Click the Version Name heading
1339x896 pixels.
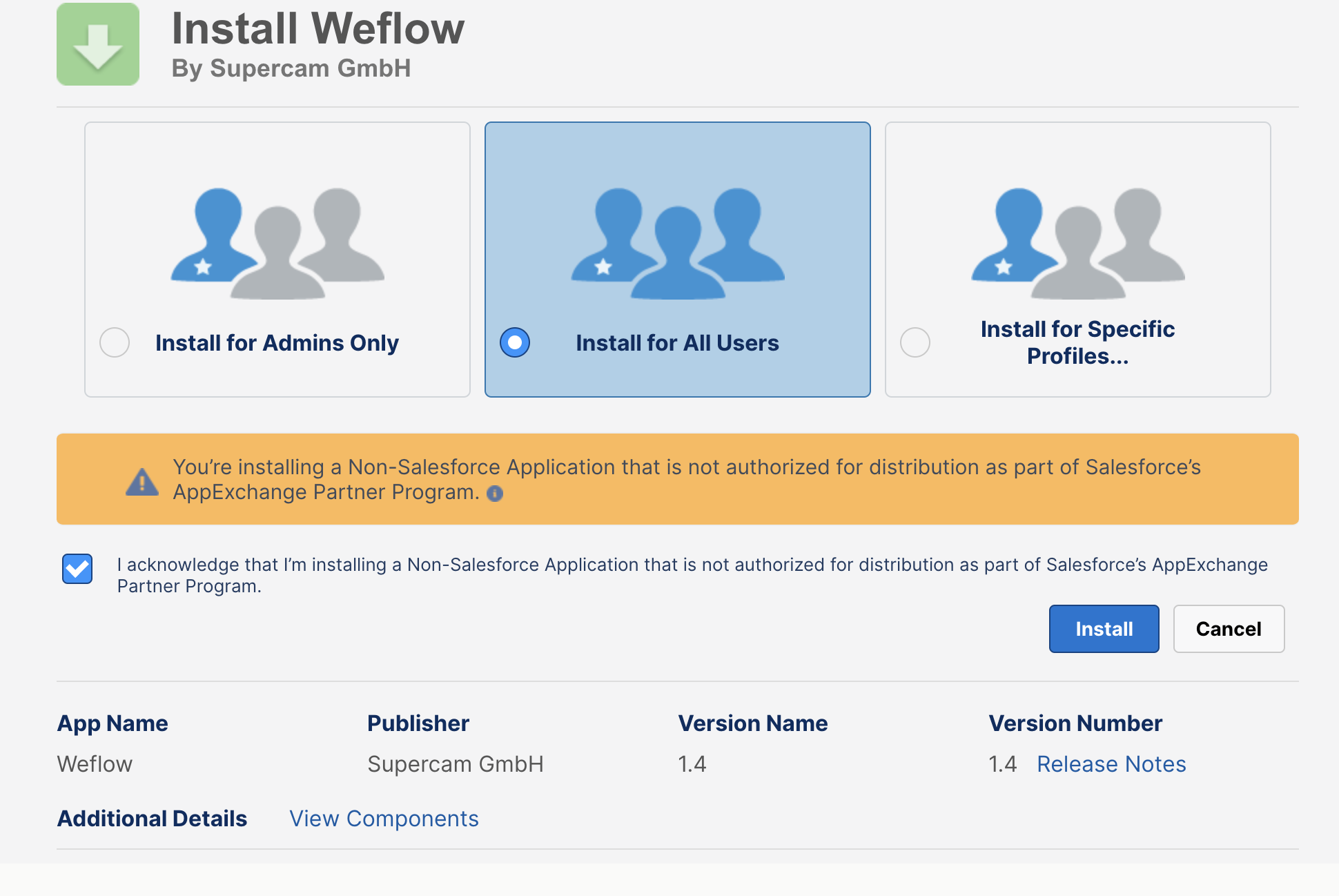753,723
